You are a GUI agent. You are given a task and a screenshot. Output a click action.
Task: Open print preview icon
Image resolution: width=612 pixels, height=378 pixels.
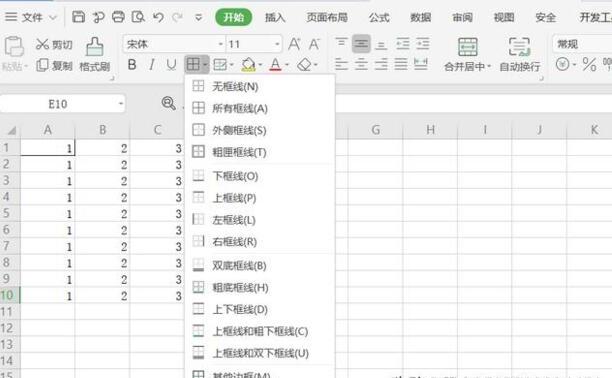pyautogui.click(x=138, y=17)
